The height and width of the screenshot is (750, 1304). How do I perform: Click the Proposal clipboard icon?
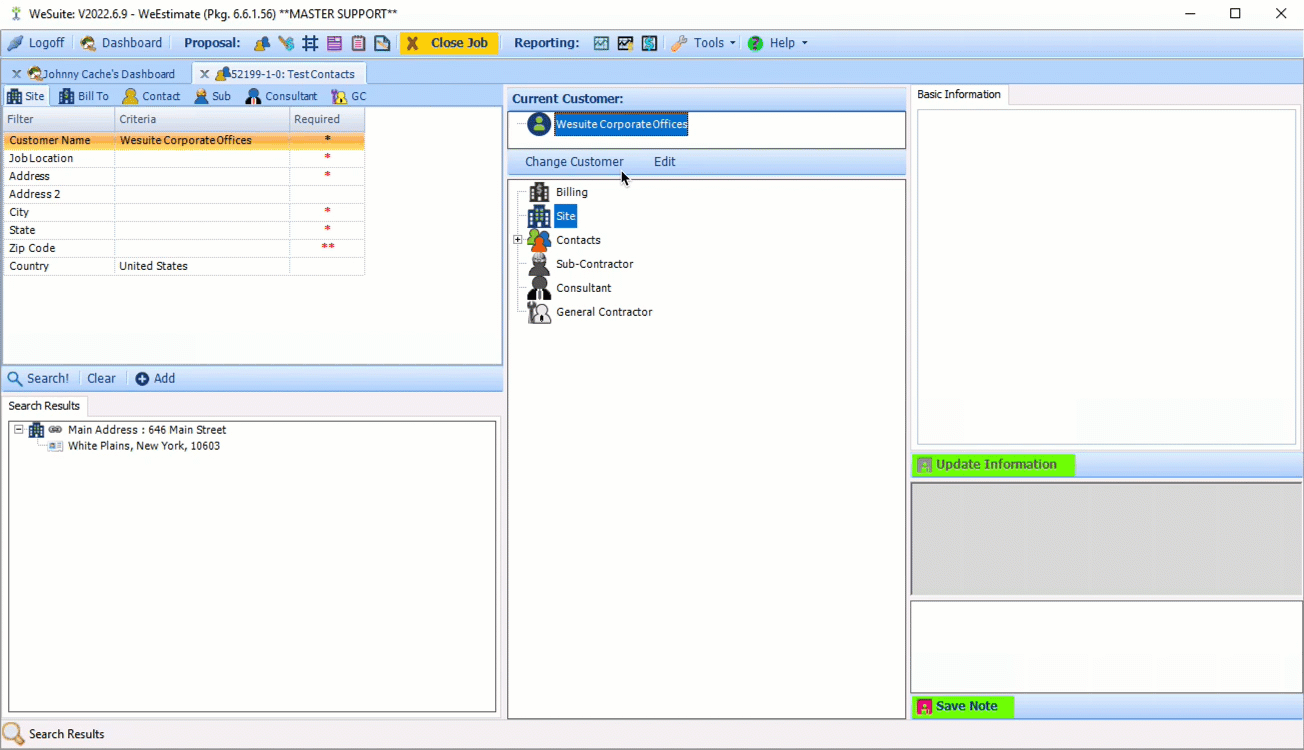(358, 43)
